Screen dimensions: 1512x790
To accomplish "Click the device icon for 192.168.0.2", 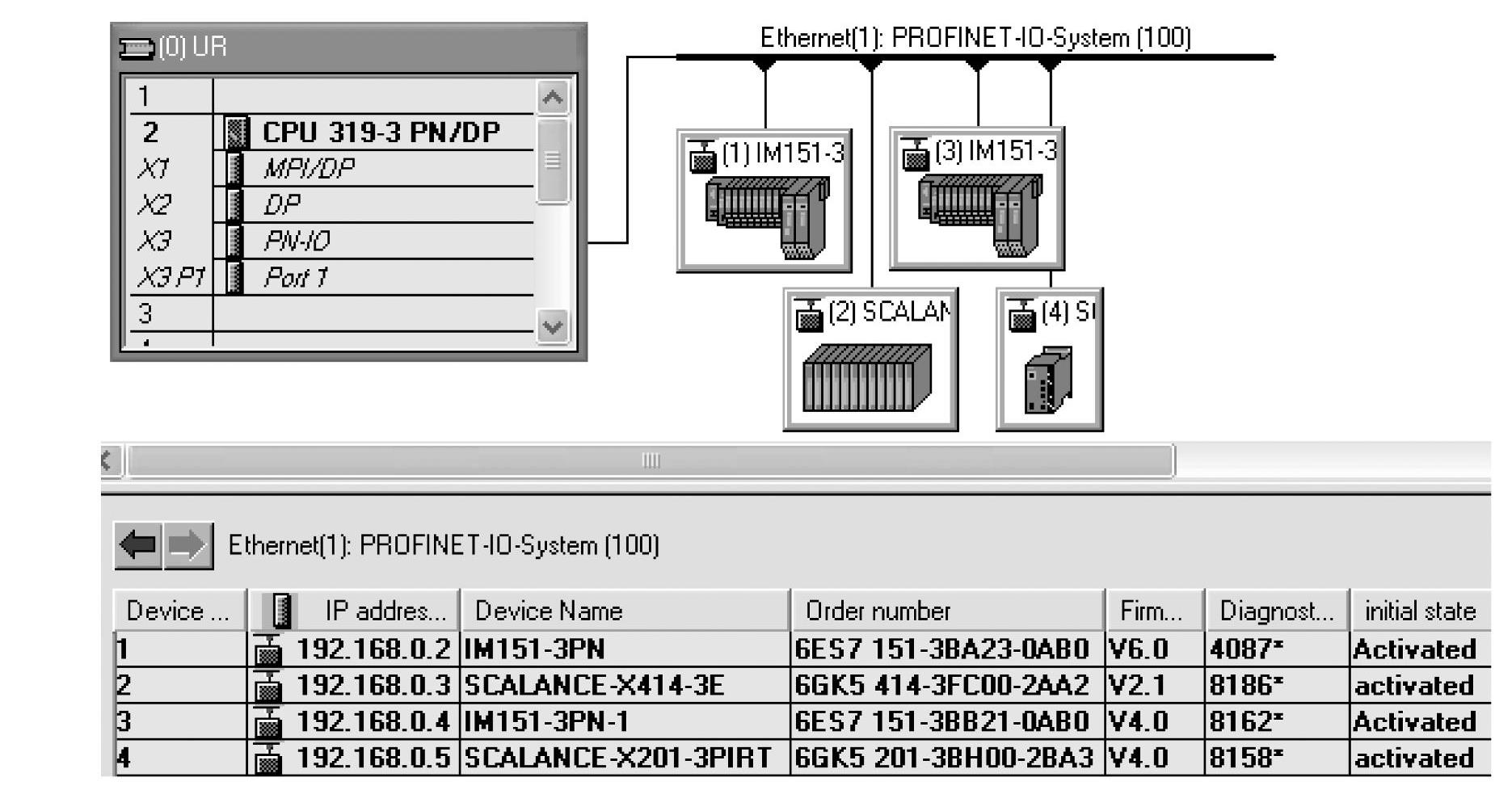I will pos(267,650).
